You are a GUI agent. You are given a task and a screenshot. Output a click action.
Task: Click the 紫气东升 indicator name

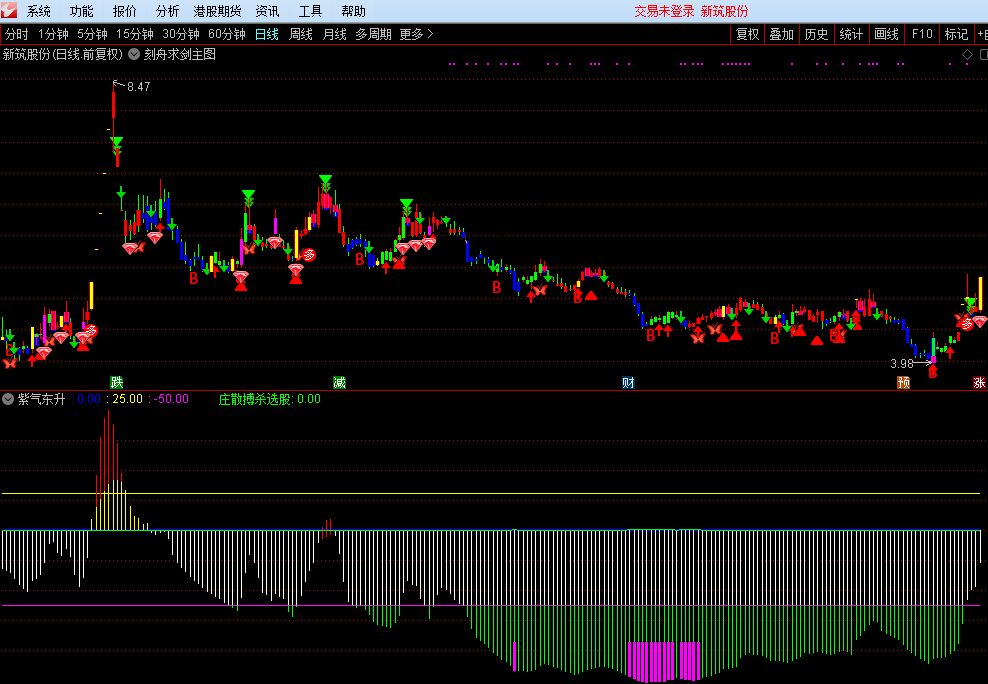point(42,399)
